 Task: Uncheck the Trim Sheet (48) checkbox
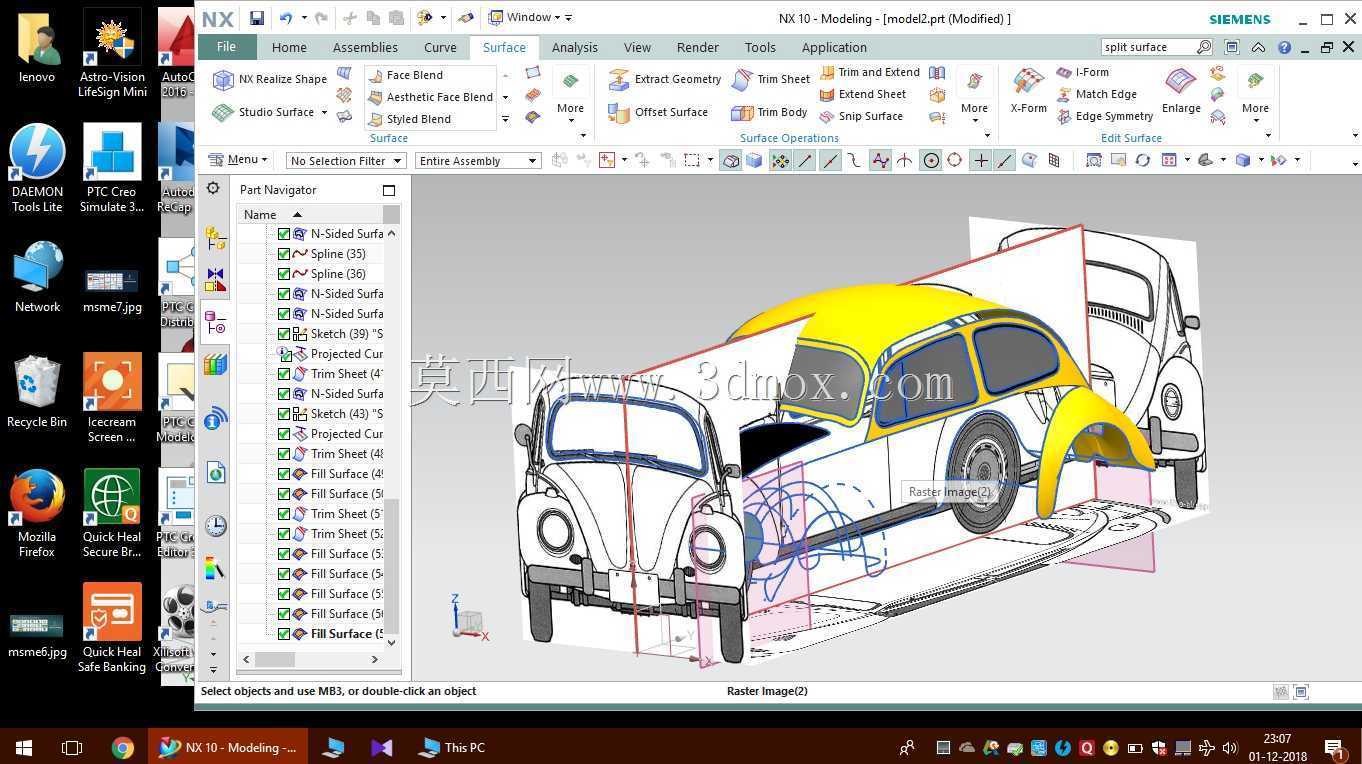click(x=284, y=454)
